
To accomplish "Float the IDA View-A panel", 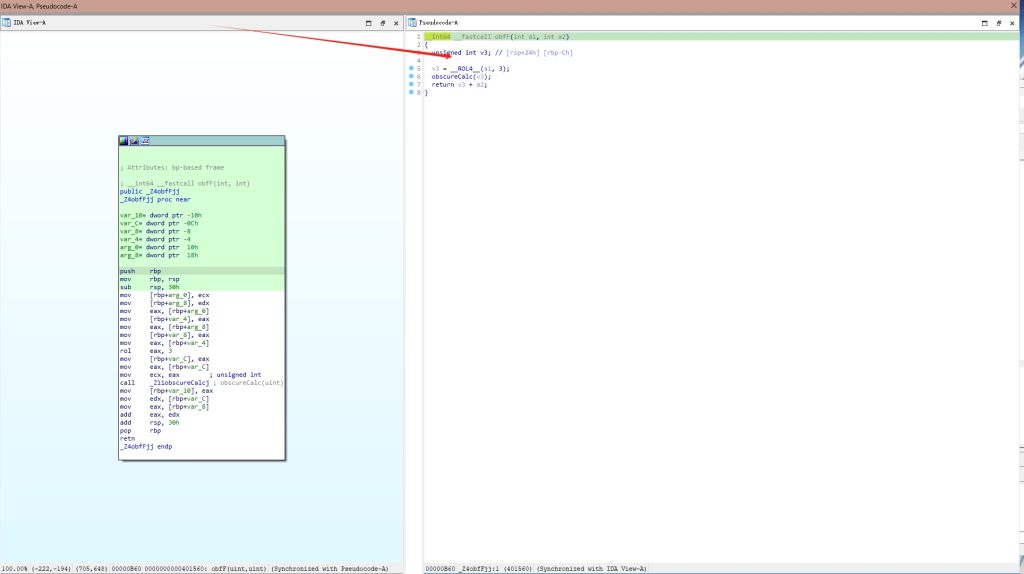I will [x=383, y=23].
